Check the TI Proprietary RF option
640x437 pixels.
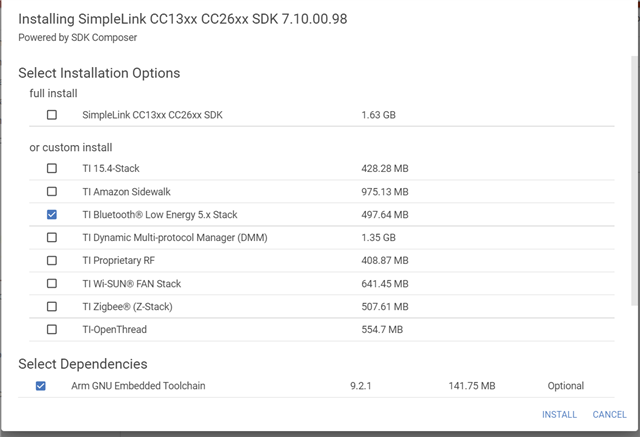pos(52,260)
